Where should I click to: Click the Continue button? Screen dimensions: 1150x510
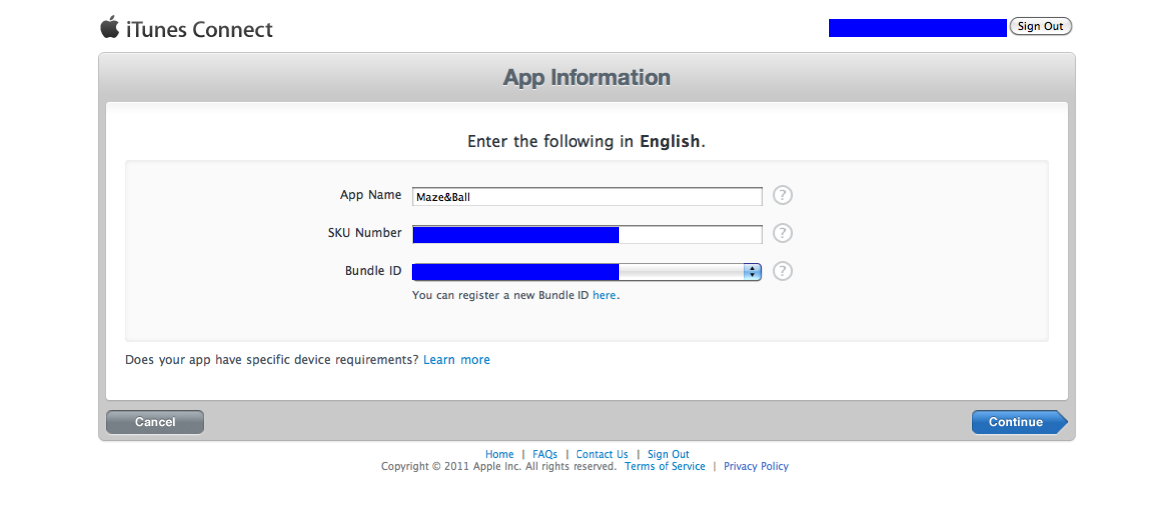1019,422
